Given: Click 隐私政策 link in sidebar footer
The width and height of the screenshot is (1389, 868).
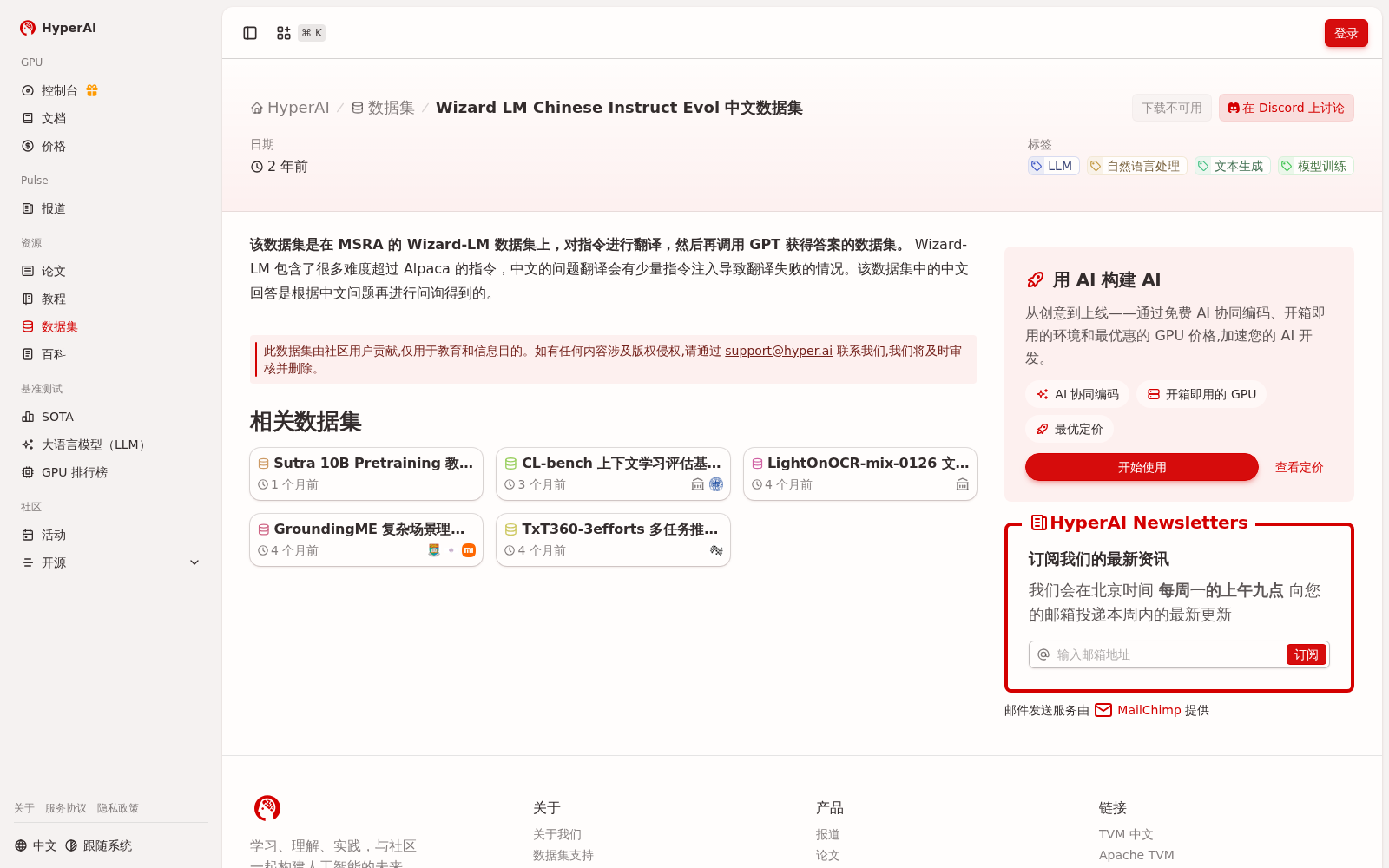Looking at the screenshot, I should pos(118,808).
